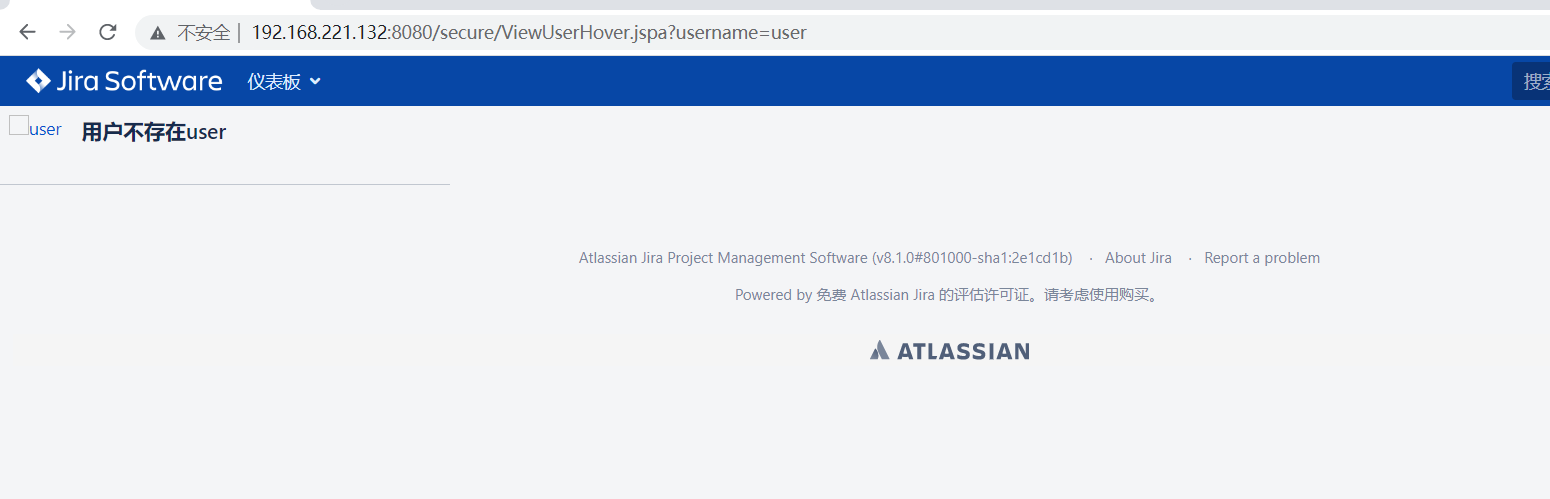Open the About Jira link
This screenshot has width=1550, height=499.
1138,258
